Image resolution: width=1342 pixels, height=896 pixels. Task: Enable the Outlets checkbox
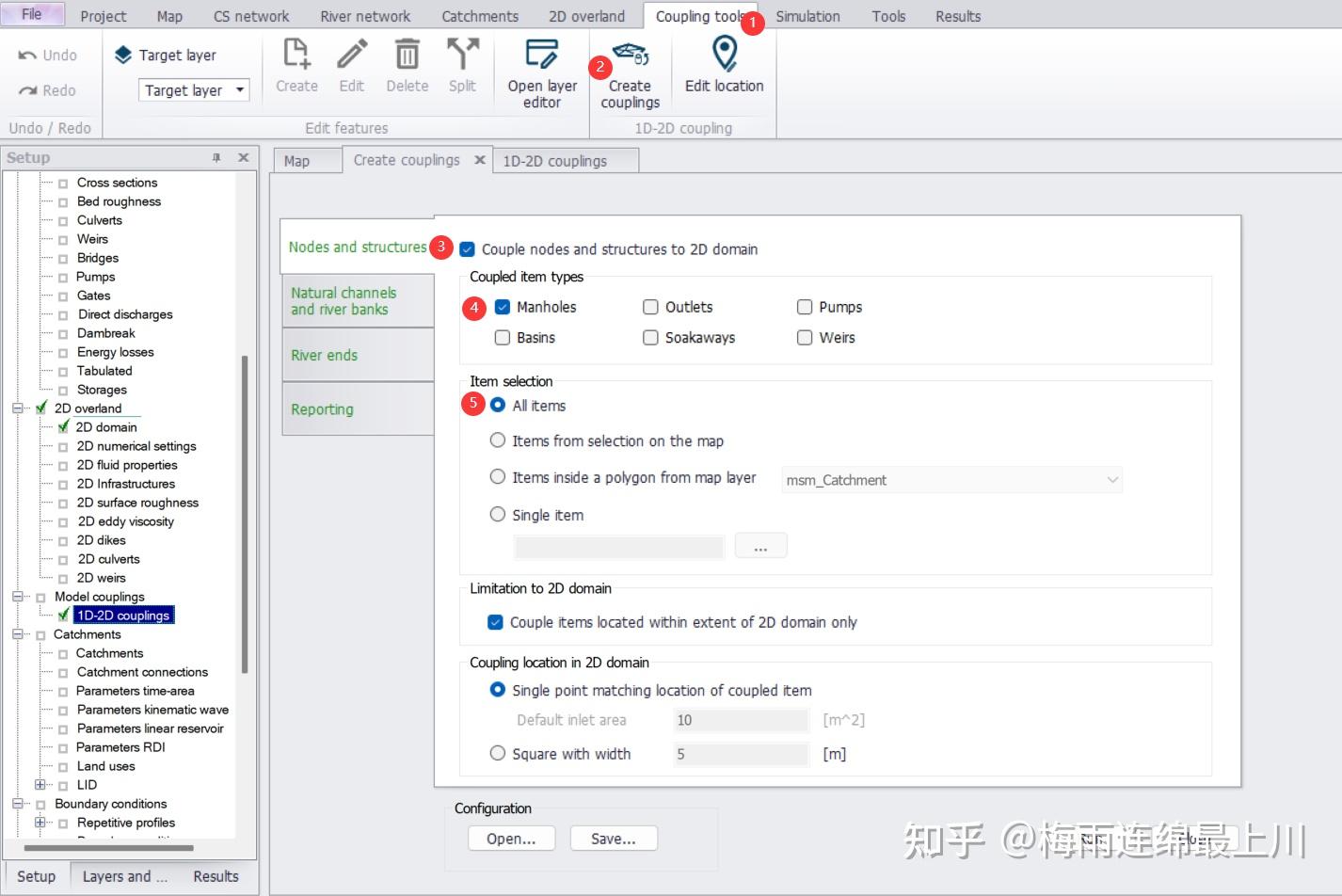[x=650, y=307]
